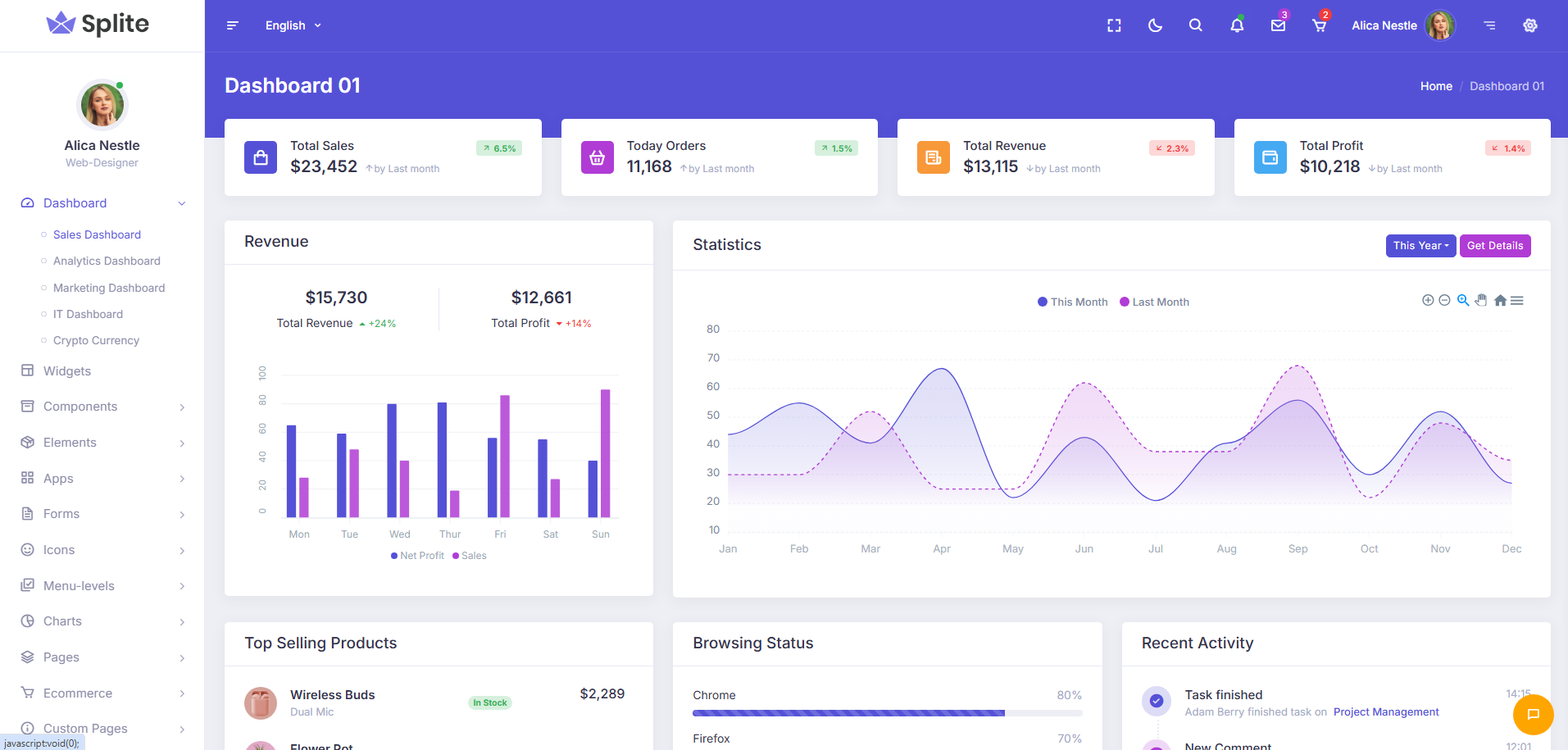Zoom out on Statistics chart
Image resolution: width=1568 pixels, height=750 pixels.
[x=1444, y=300]
